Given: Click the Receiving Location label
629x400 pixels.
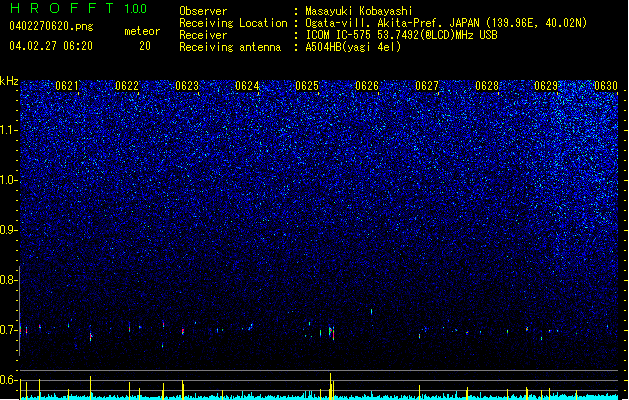Looking at the screenshot, I should click(x=233, y=23).
